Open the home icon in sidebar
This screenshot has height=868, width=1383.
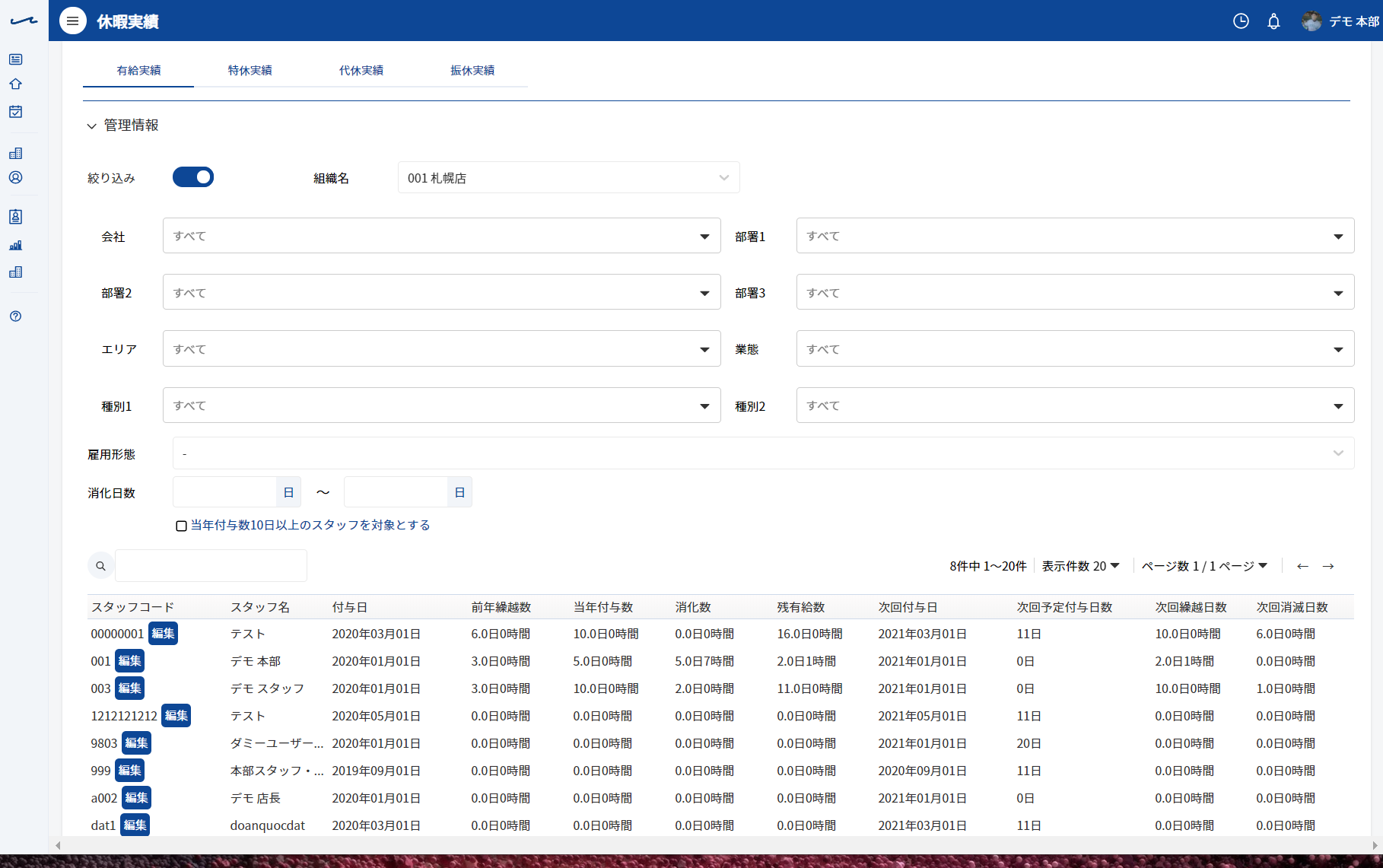click(x=15, y=84)
